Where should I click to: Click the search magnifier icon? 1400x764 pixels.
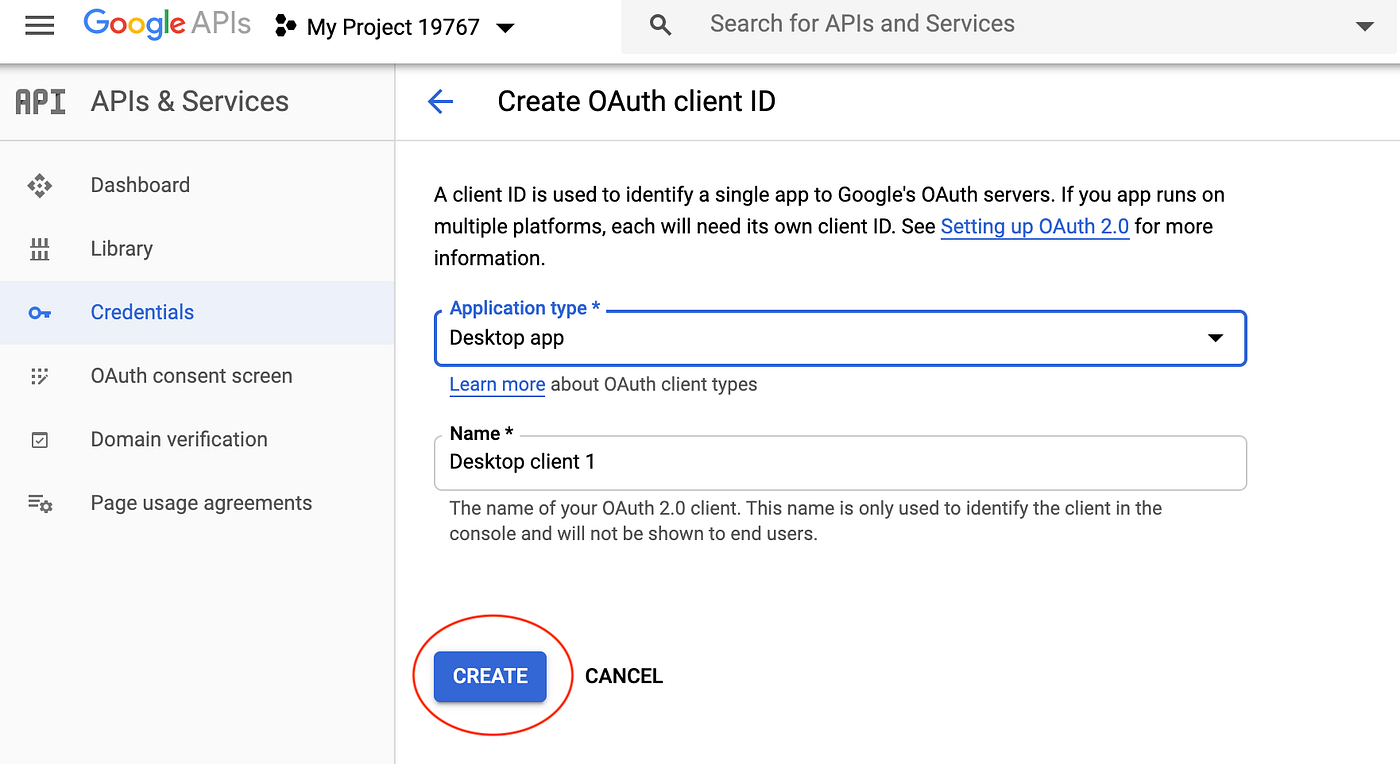(x=660, y=25)
